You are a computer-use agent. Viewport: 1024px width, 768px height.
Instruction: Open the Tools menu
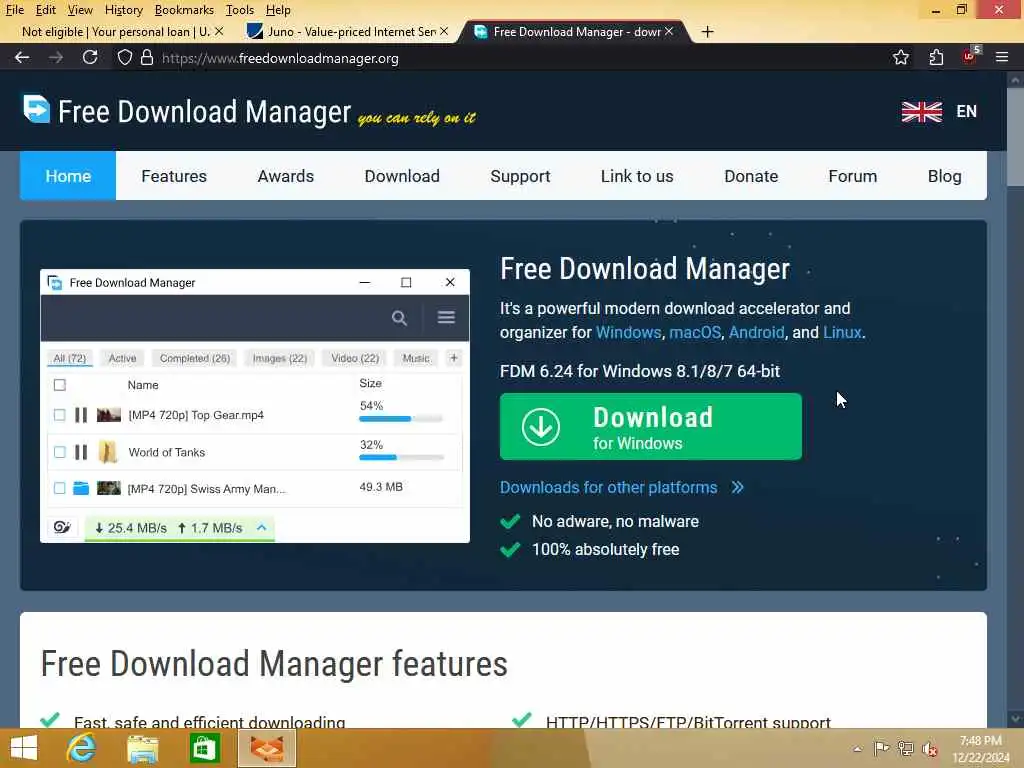240,10
